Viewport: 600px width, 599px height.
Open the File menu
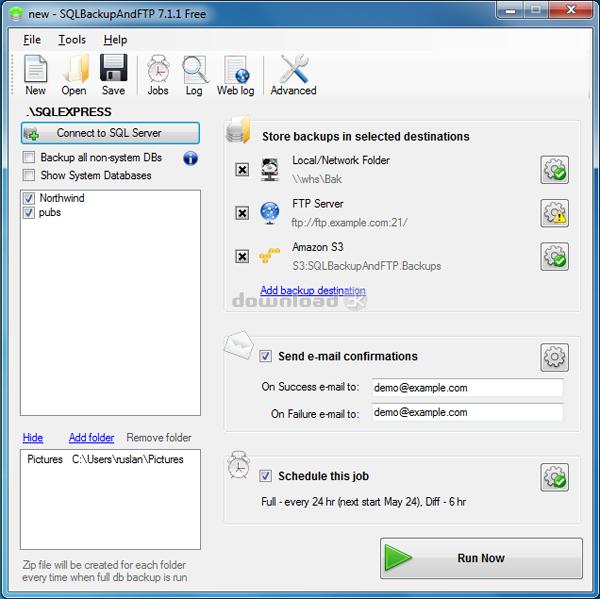coord(32,40)
